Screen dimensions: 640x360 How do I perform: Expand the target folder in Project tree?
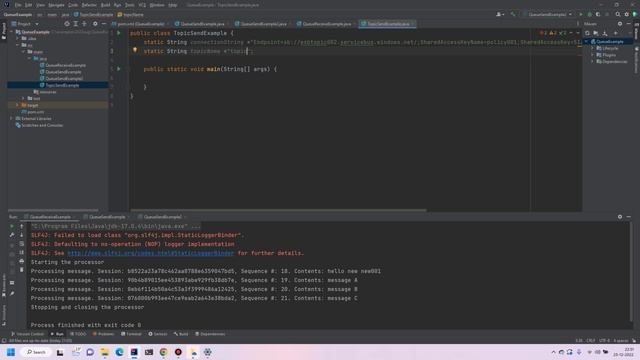click(18, 105)
